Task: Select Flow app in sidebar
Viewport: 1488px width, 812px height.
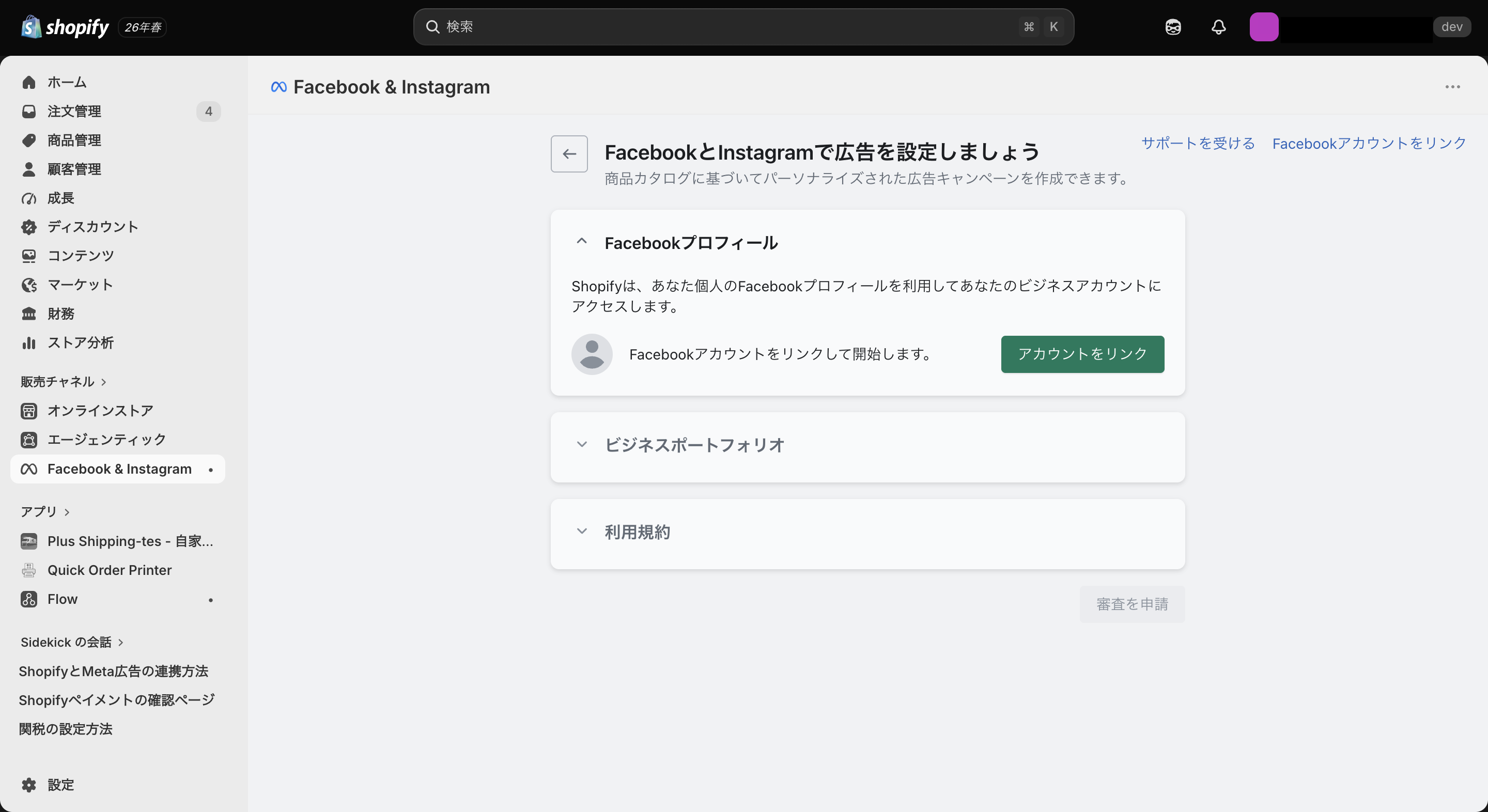Action: (118, 599)
